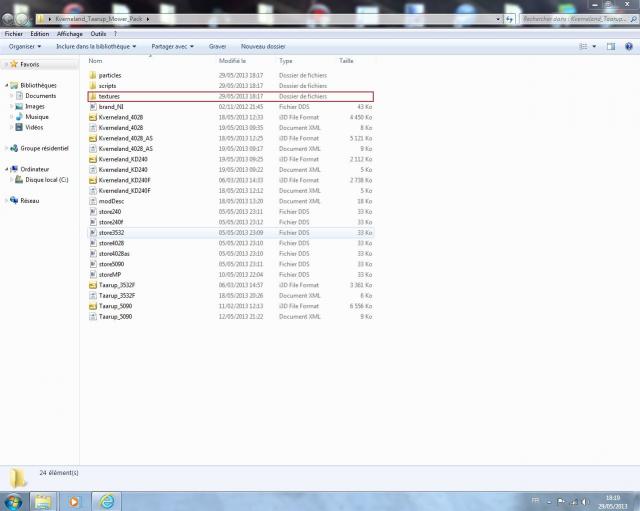
Task: Sort by the Taille column header
Action: (x=346, y=61)
